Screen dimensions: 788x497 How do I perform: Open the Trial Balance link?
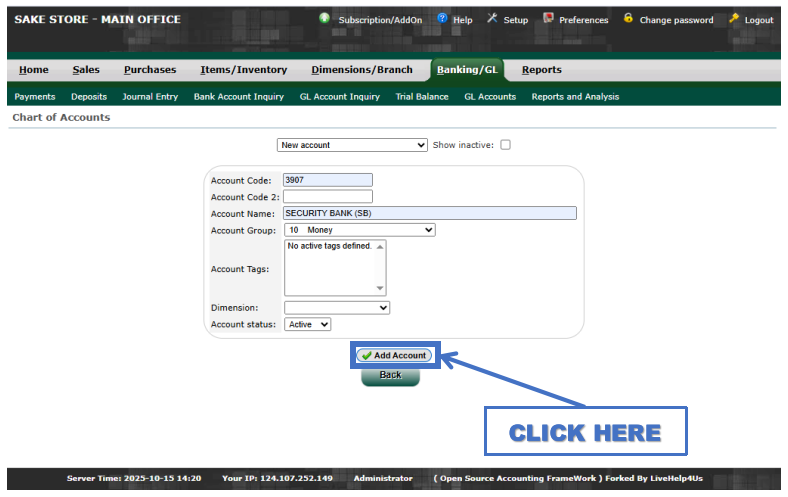[x=422, y=97]
